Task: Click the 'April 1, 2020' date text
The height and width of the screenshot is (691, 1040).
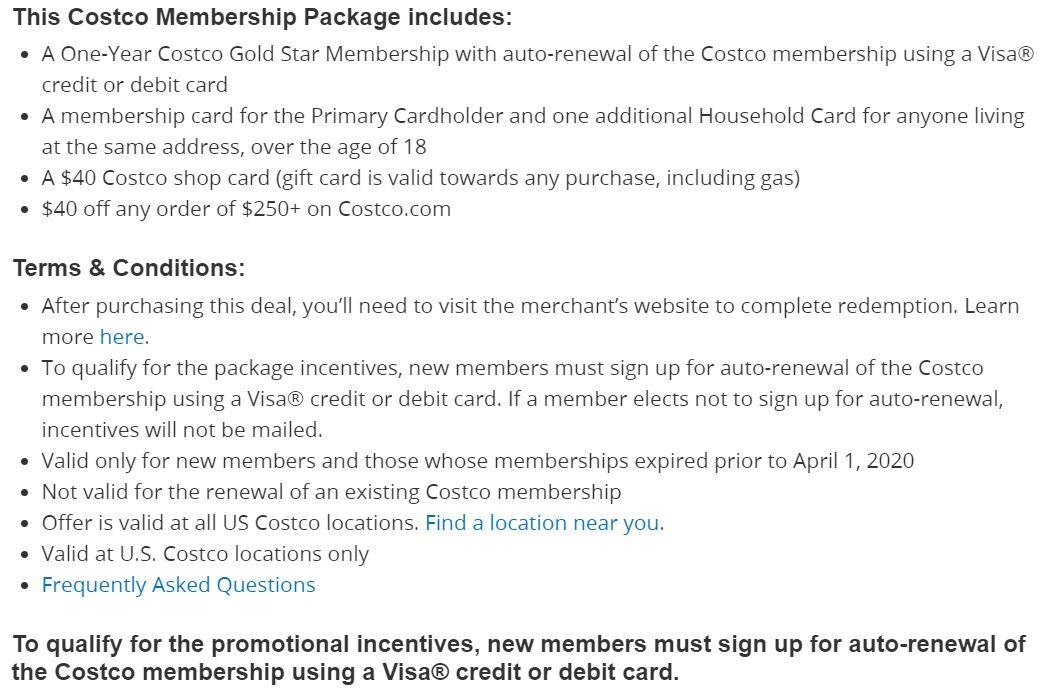Action: click(854, 461)
